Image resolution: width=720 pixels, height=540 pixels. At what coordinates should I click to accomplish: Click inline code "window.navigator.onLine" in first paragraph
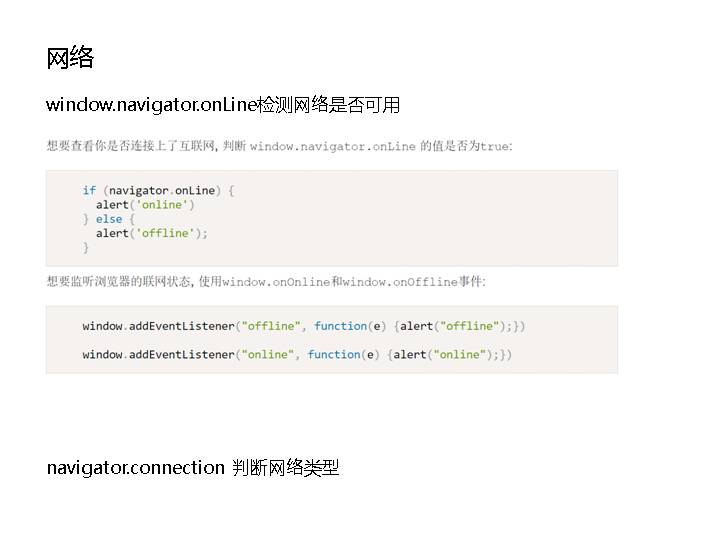click(332, 146)
